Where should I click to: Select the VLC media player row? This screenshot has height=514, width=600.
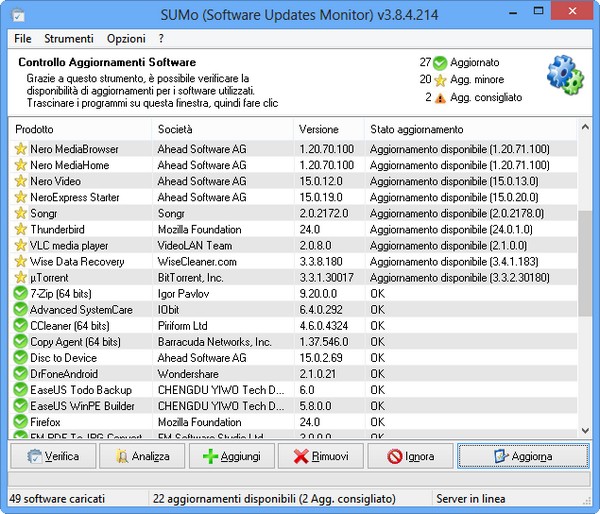point(293,245)
